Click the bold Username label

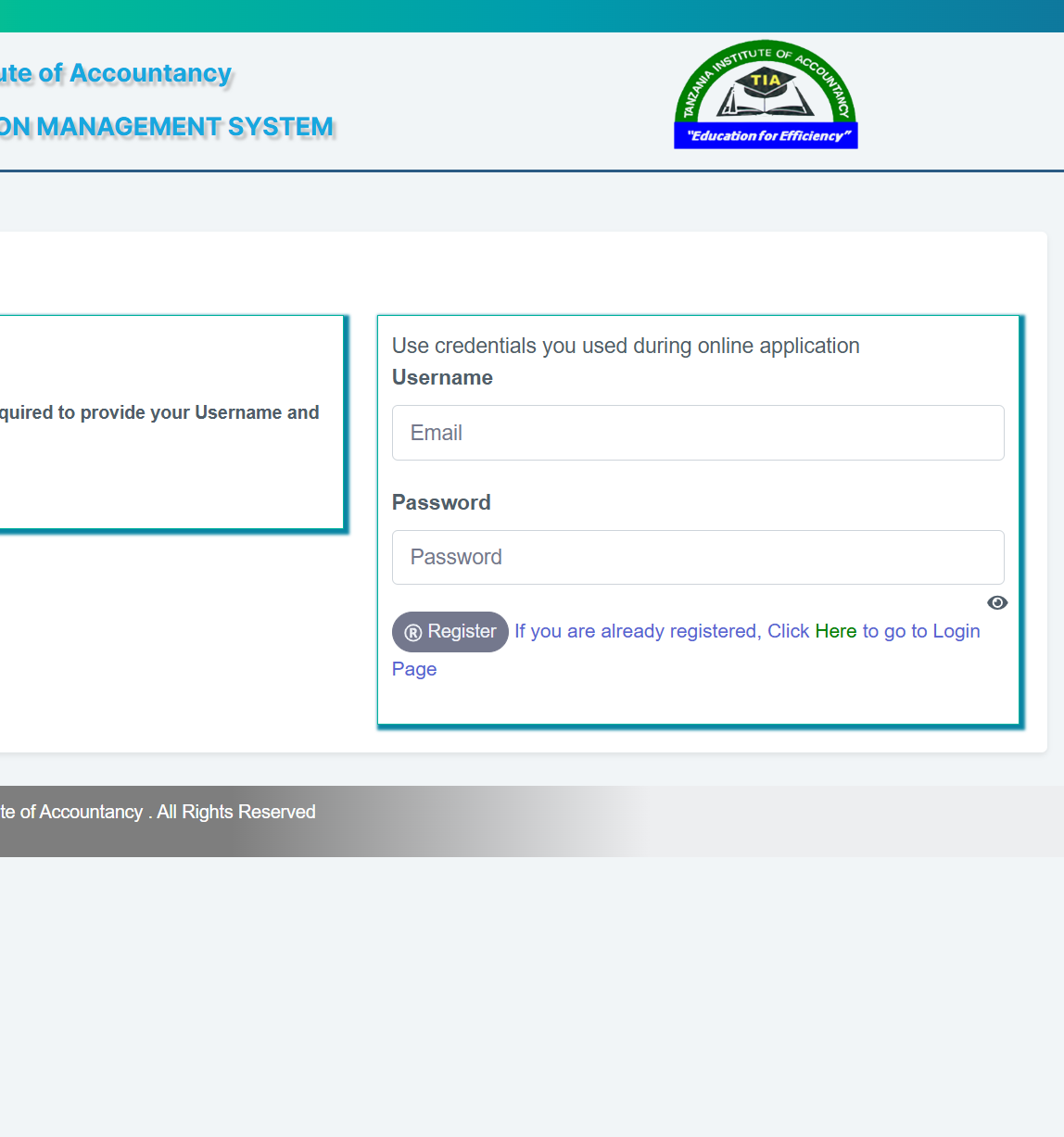(x=442, y=377)
